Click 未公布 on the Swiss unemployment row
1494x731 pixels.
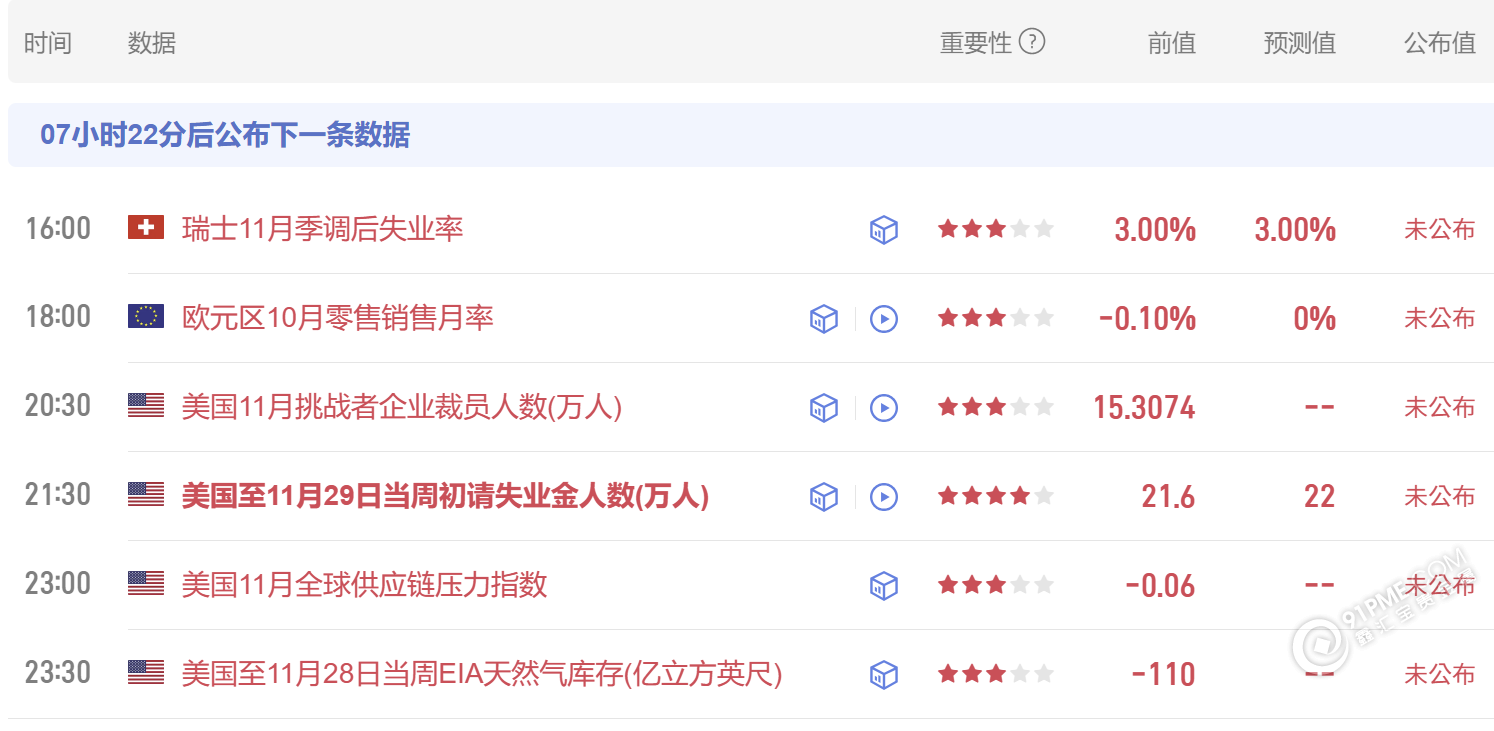tap(1440, 229)
